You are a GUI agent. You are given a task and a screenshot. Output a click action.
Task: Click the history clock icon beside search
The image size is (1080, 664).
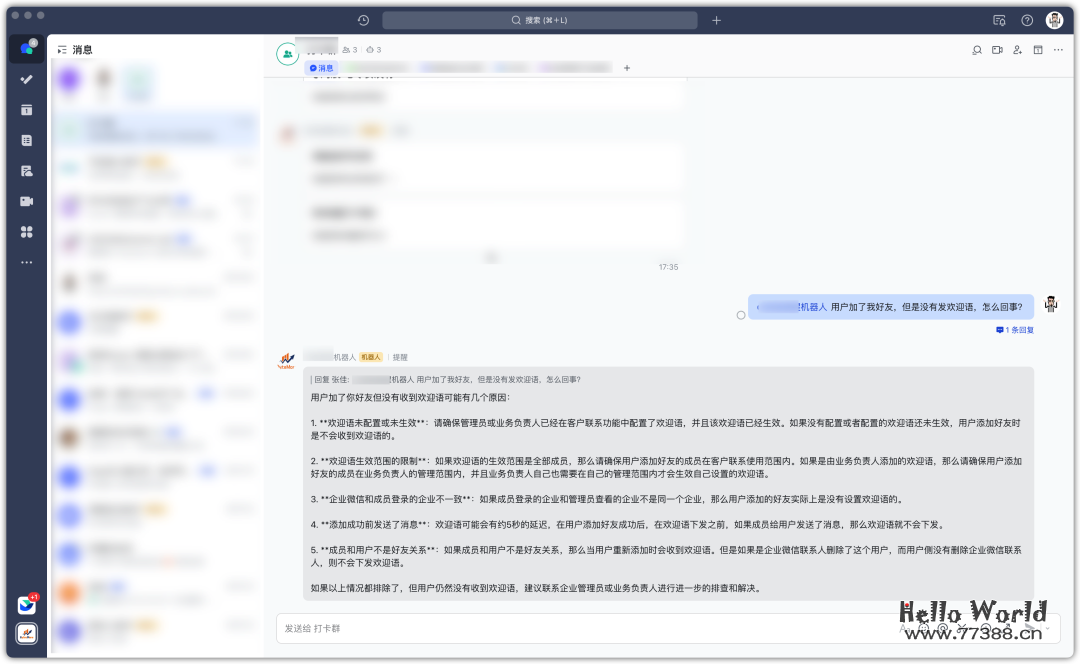point(363,20)
